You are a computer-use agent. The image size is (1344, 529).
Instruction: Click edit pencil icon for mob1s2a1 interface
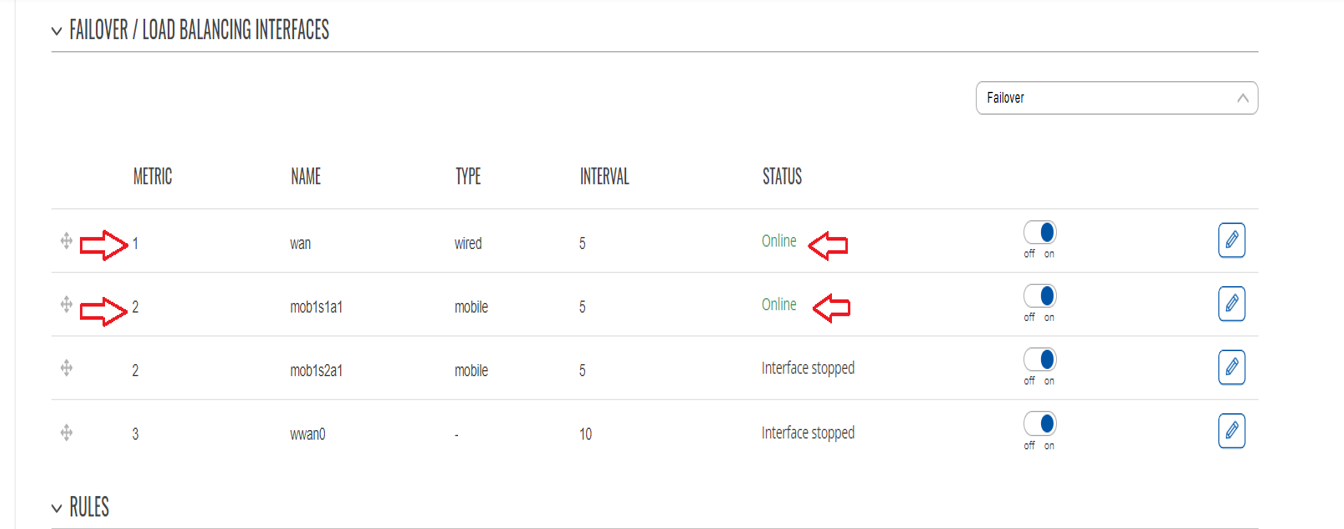pos(1231,367)
